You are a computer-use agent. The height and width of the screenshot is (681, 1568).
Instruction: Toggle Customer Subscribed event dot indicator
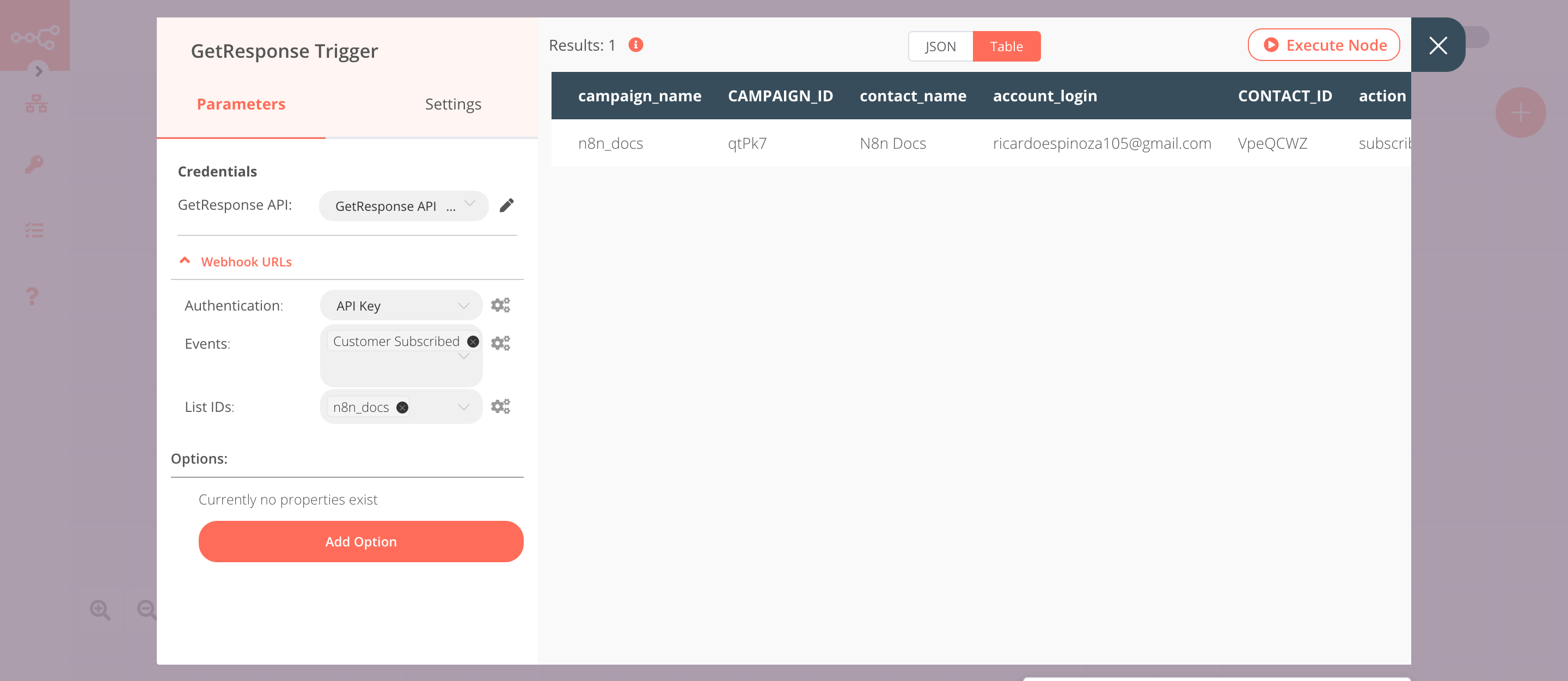474,342
